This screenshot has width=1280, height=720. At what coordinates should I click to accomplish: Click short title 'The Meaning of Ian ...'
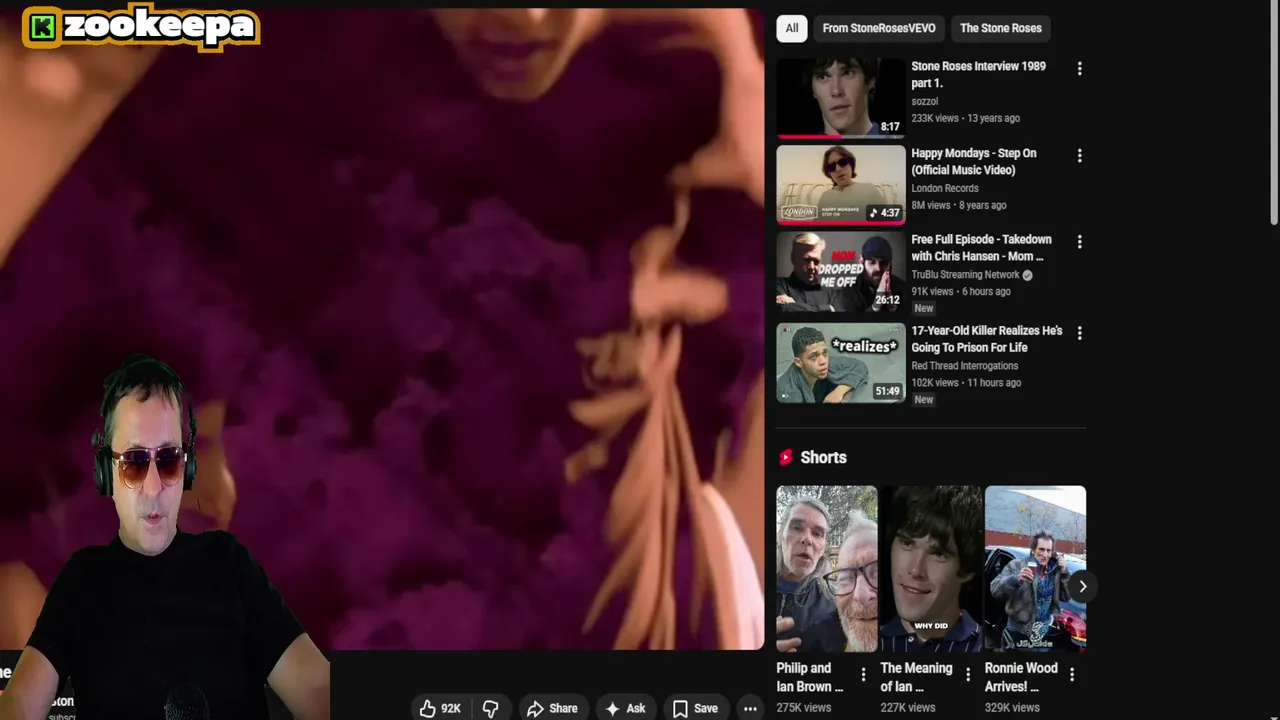(916, 677)
